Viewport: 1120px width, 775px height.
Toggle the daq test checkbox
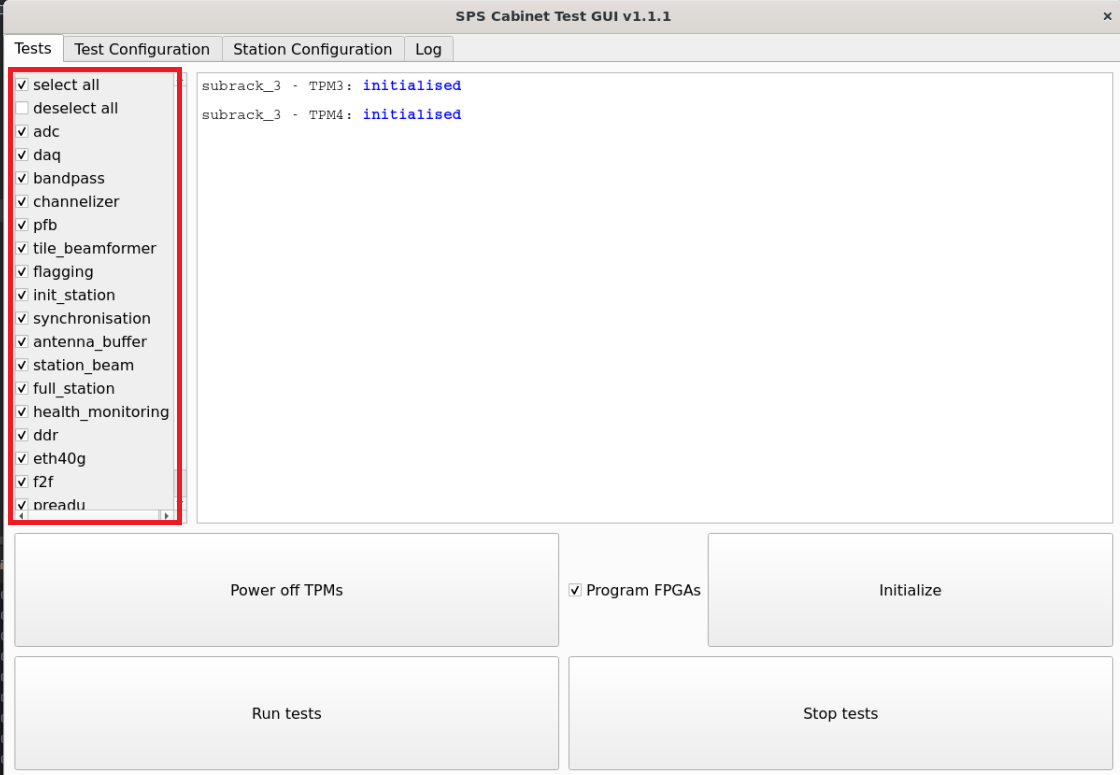click(x=22, y=155)
